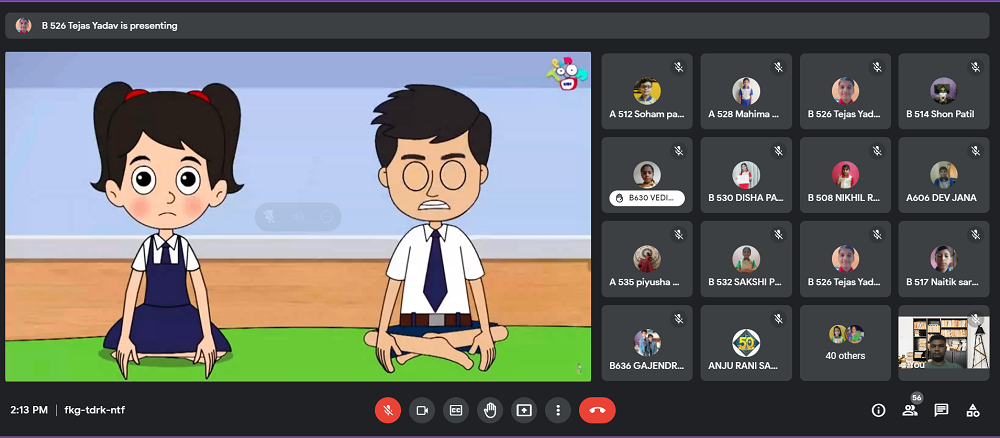Click the presenter avatar in top banner
The width and height of the screenshot is (1000, 438).
tap(24, 26)
